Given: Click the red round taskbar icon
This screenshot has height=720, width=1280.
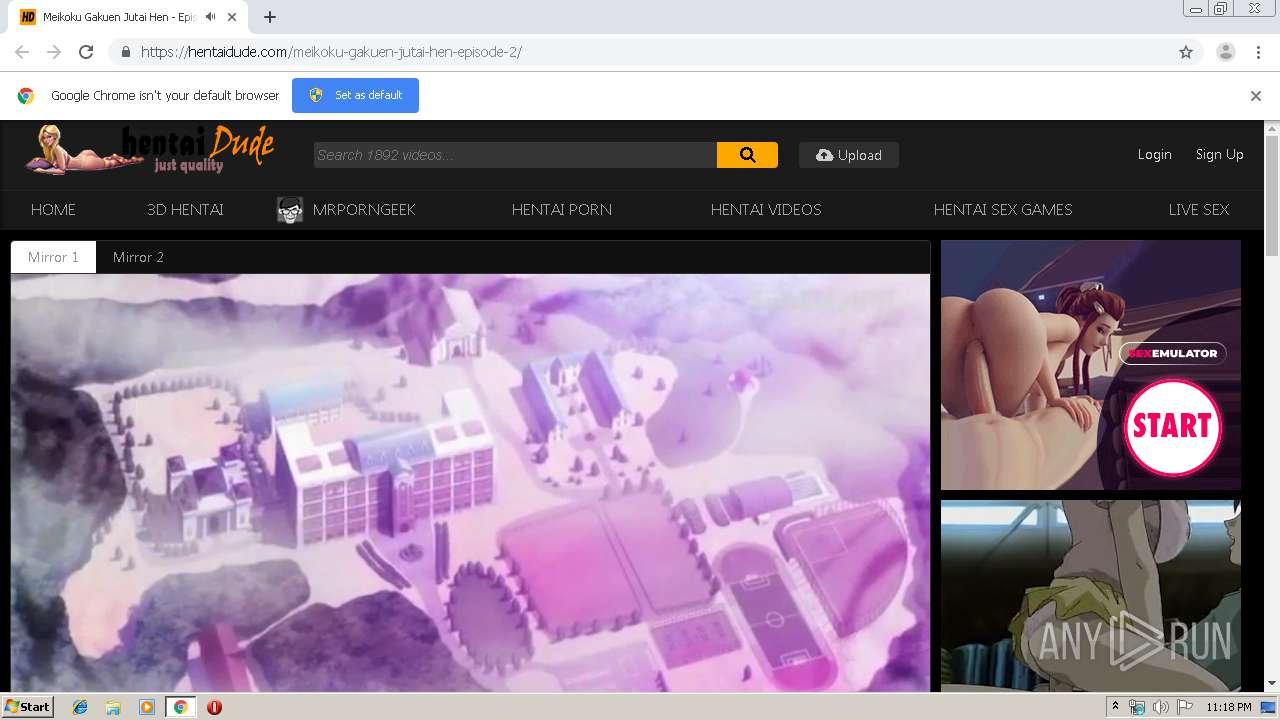Looking at the screenshot, I should [214, 707].
